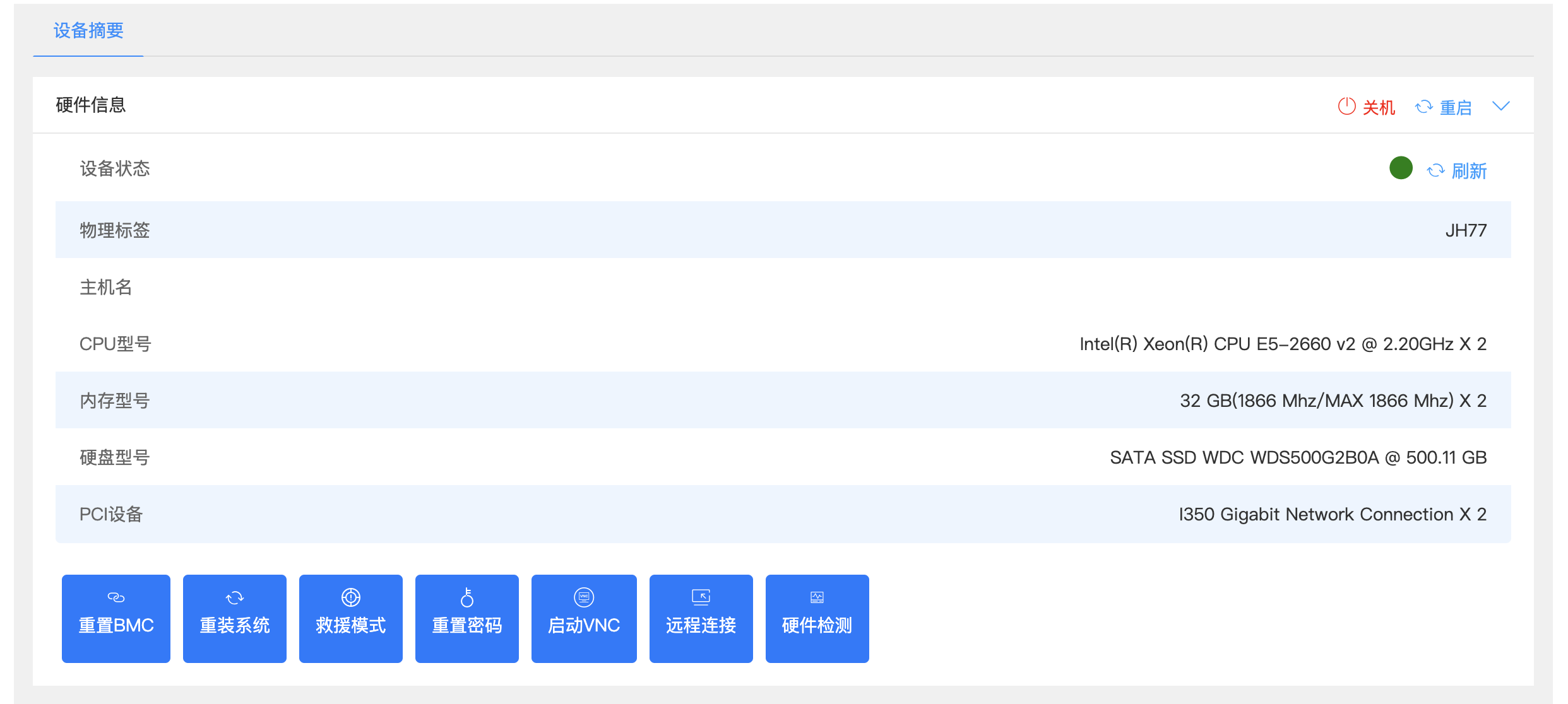
Task: Switch to the 设备摘要 tab
Action: click(x=88, y=30)
